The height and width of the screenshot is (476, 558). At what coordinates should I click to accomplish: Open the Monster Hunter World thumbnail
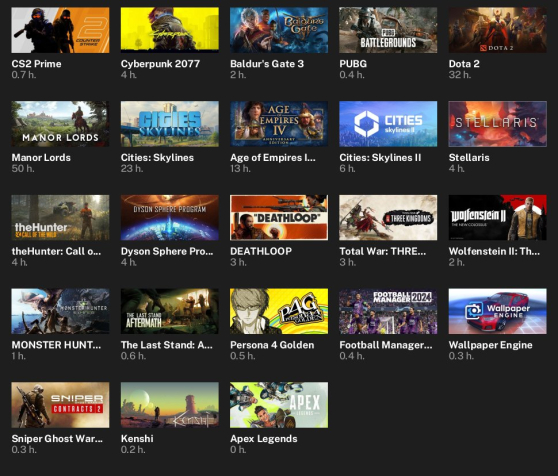60,311
